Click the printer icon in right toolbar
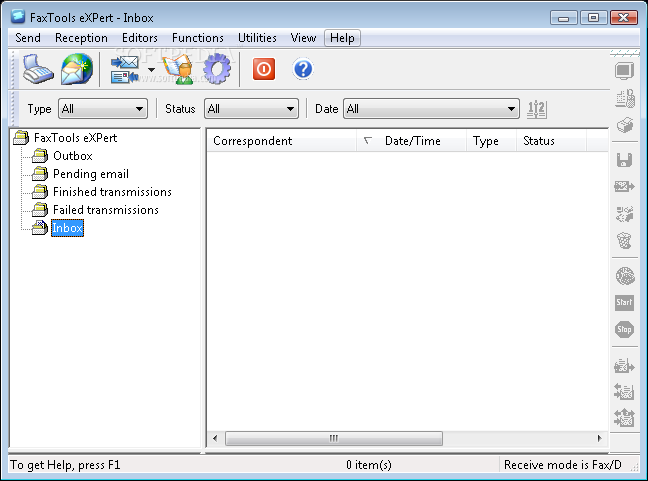648x481 pixels. pos(624,125)
